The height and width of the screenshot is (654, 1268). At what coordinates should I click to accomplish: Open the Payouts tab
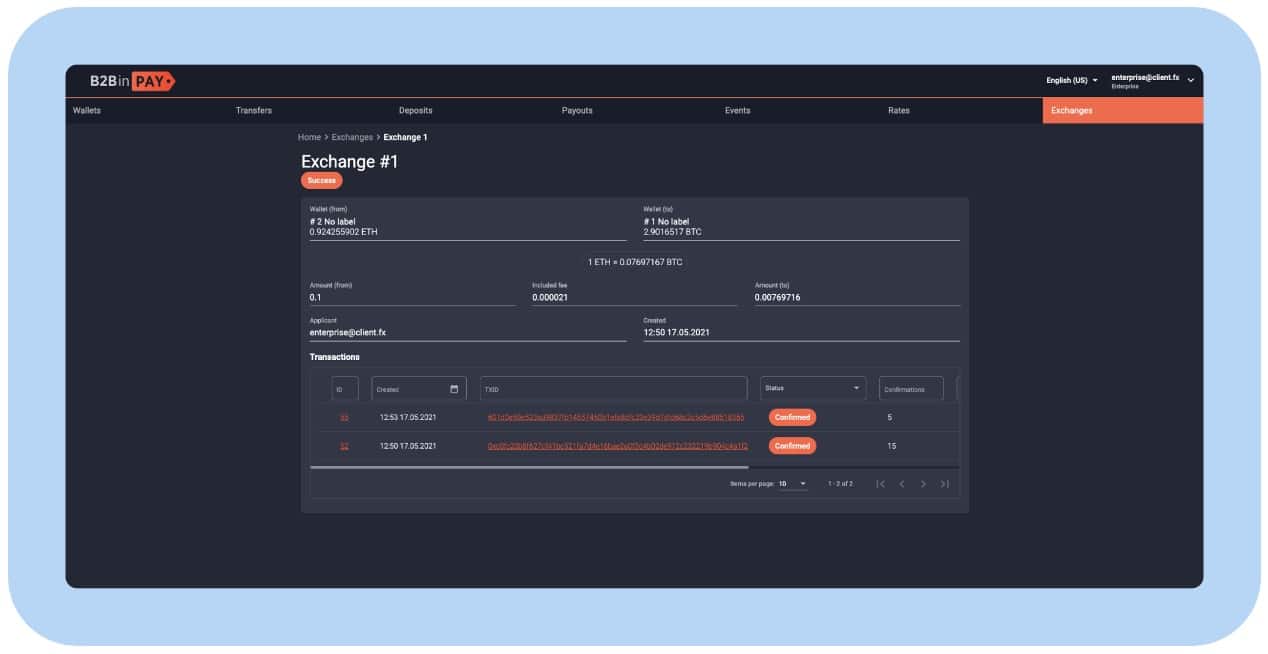[x=577, y=111]
